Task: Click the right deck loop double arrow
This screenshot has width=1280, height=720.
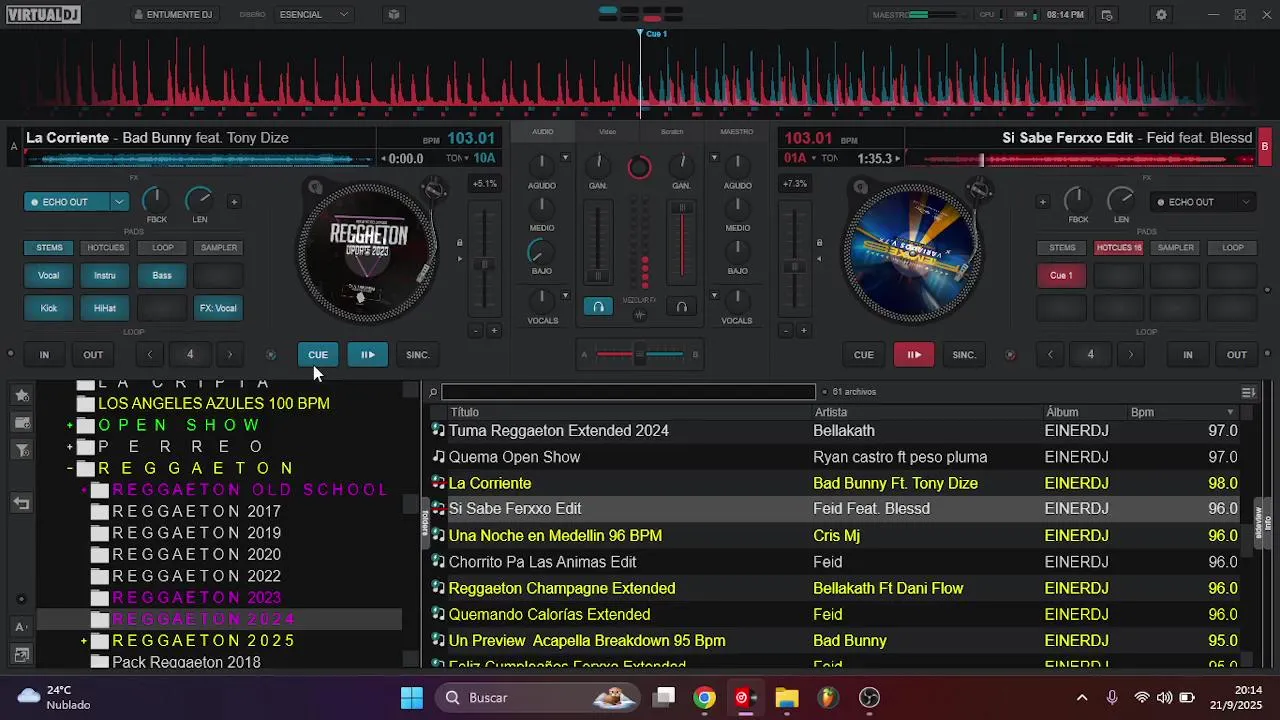Action: pos(1131,355)
